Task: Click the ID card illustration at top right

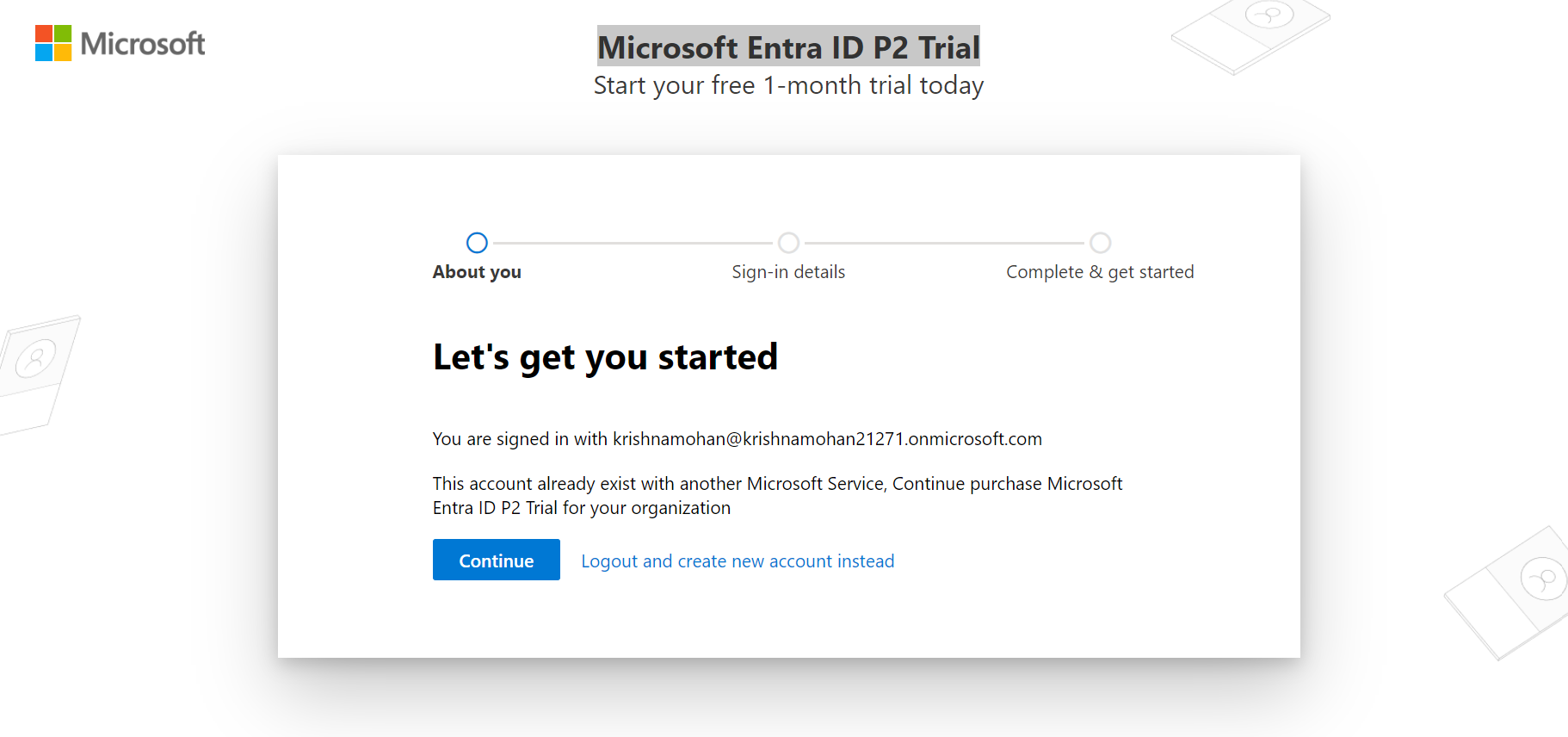Action: (x=1250, y=36)
